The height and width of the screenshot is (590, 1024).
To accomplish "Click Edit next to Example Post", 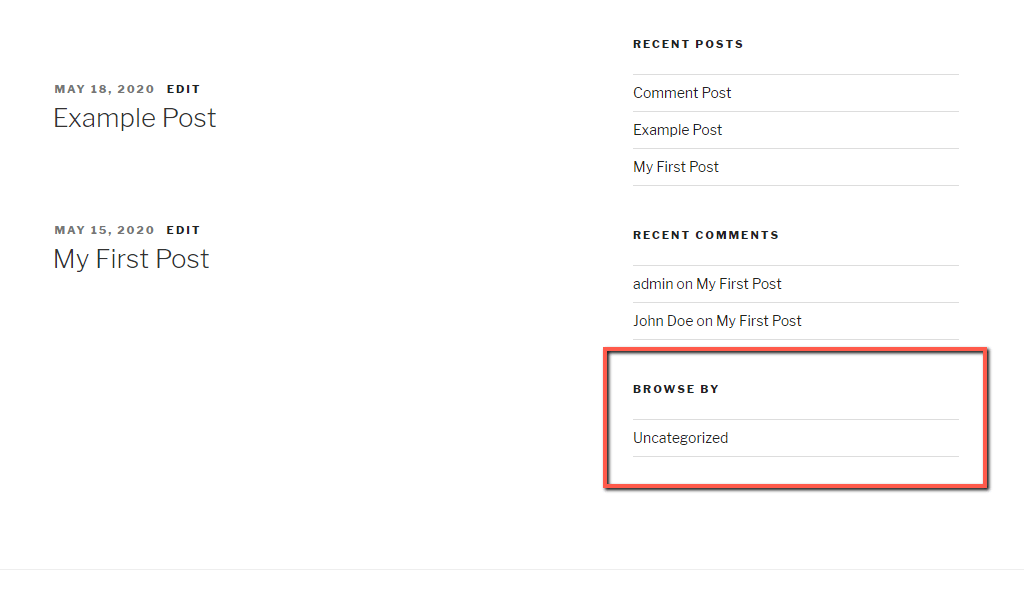I will click(183, 89).
